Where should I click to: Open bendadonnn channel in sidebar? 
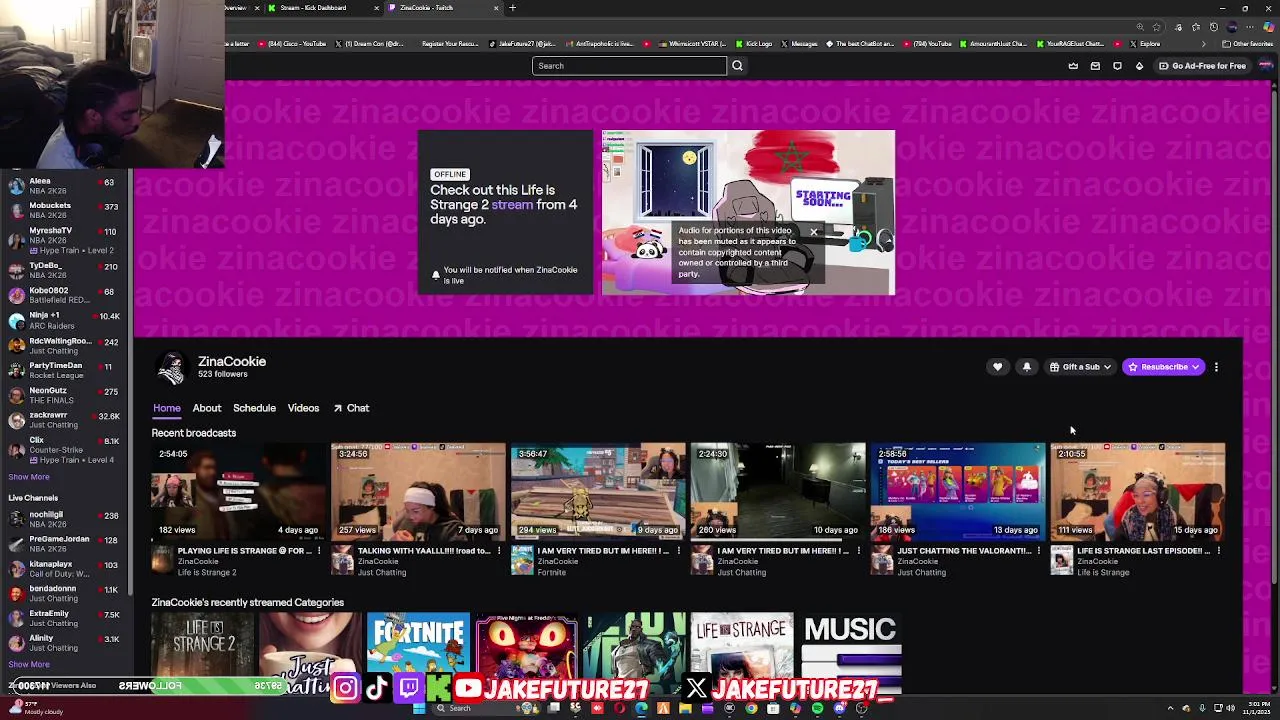(x=66, y=593)
